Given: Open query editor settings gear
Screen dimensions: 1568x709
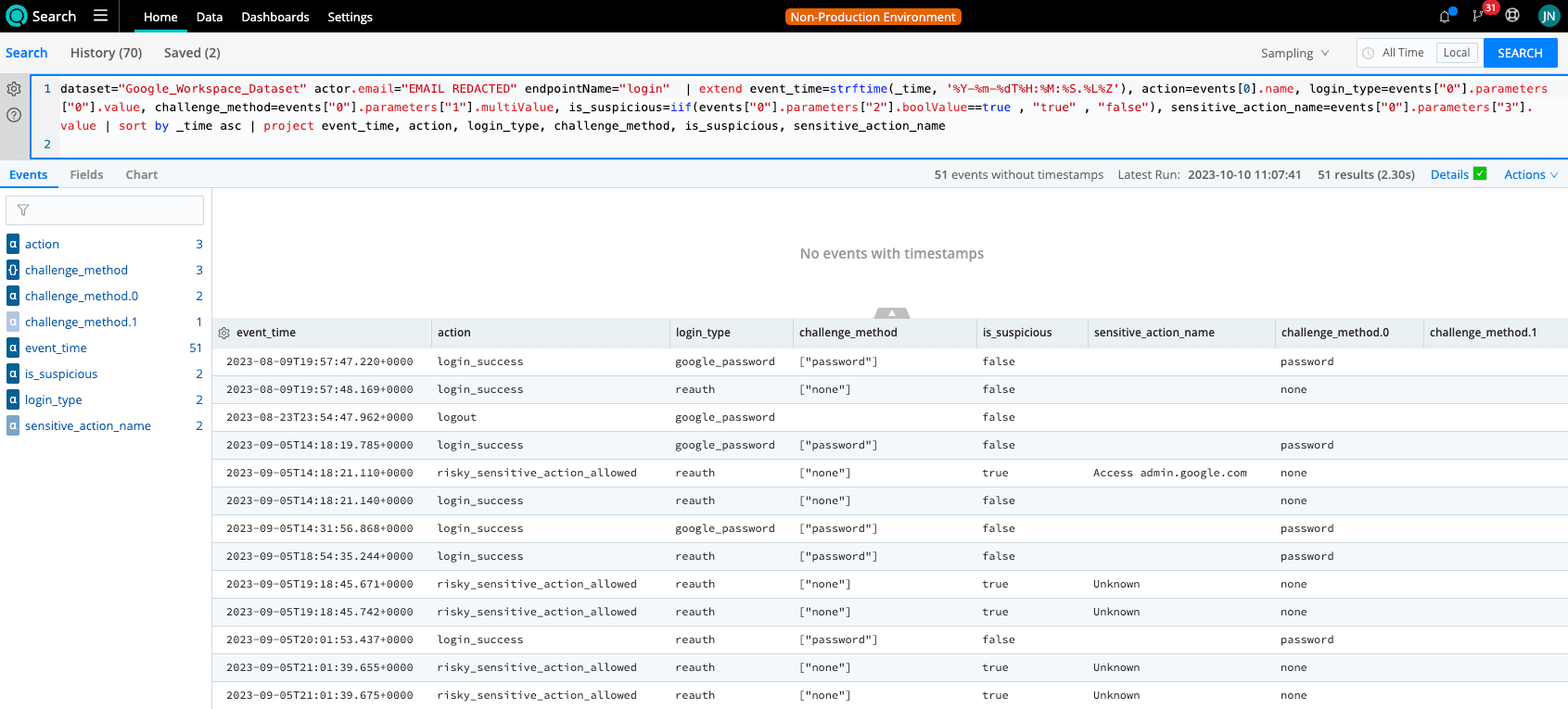Looking at the screenshot, I should [14, 89].
